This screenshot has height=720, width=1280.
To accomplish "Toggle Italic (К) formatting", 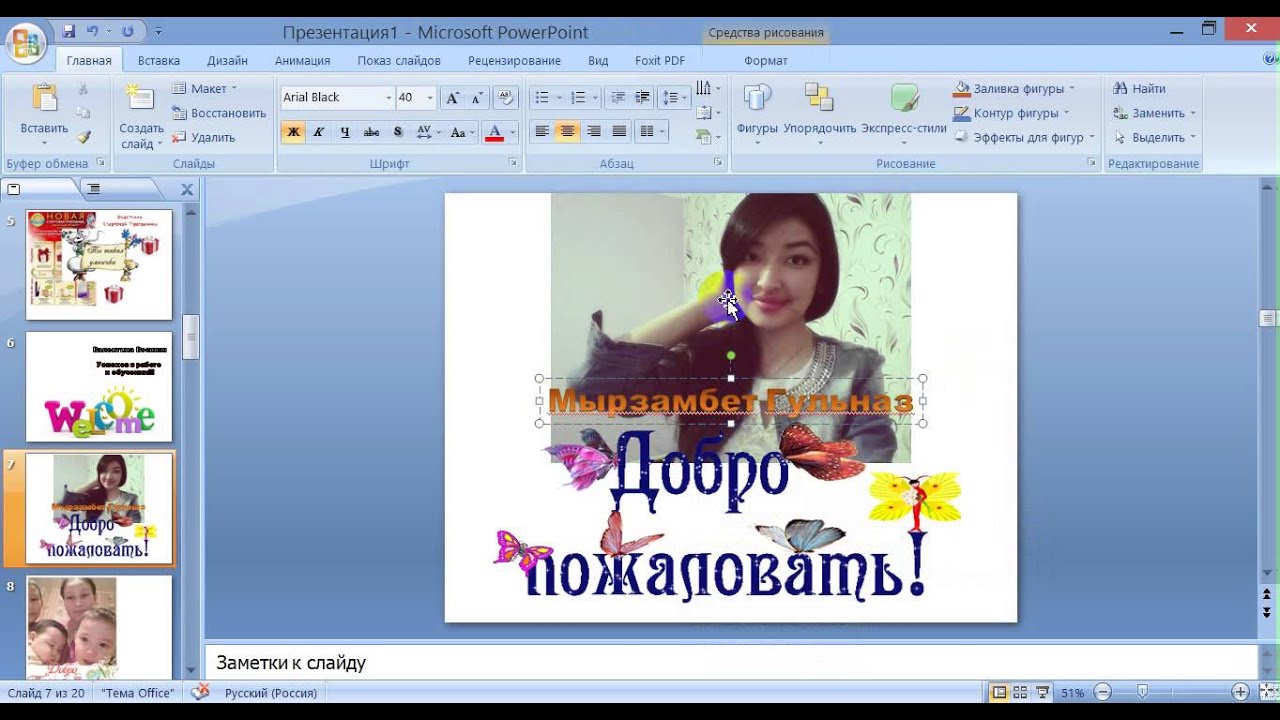I will coord(319,132).
